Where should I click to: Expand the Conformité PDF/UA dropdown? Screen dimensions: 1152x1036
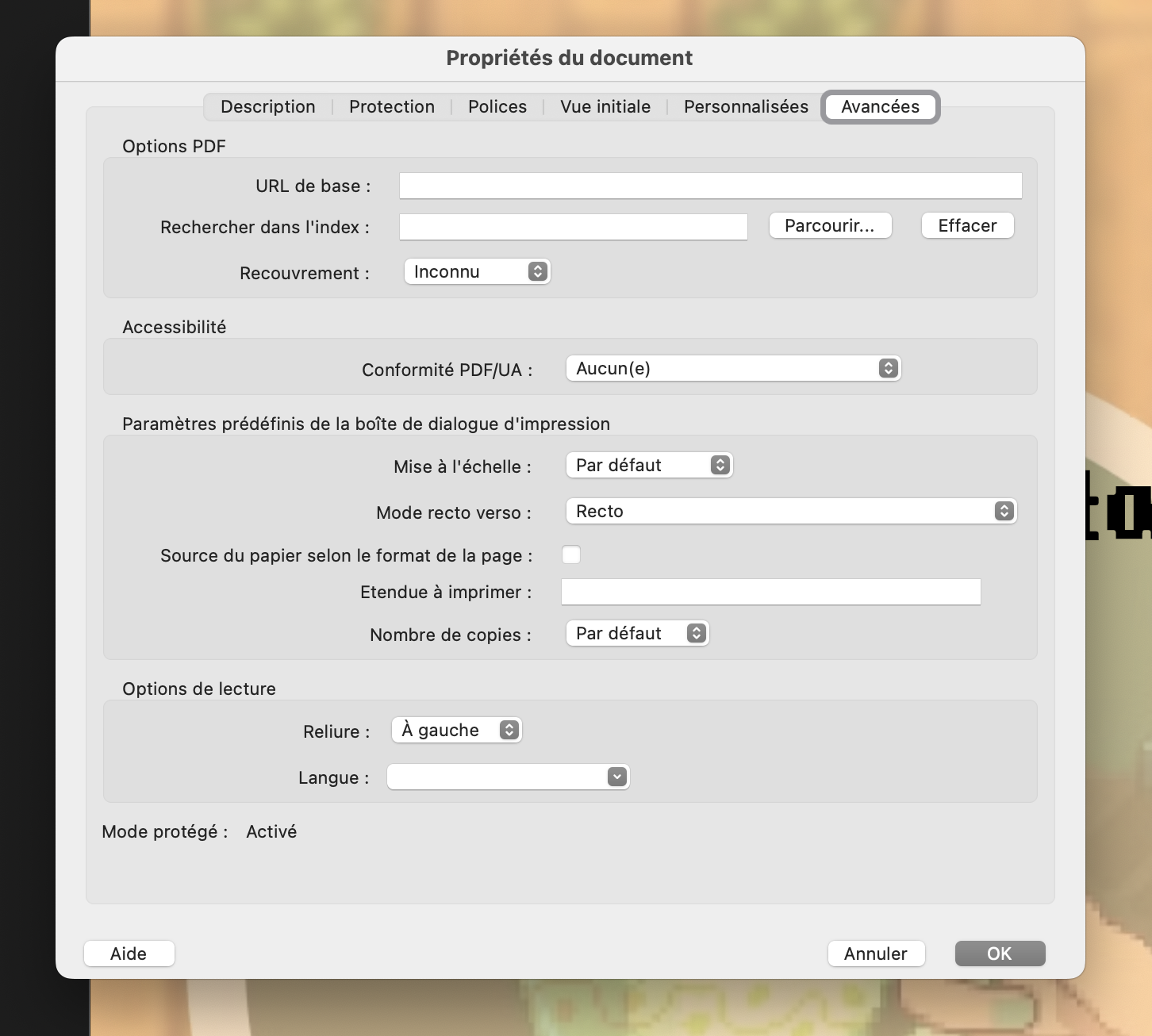734,368
